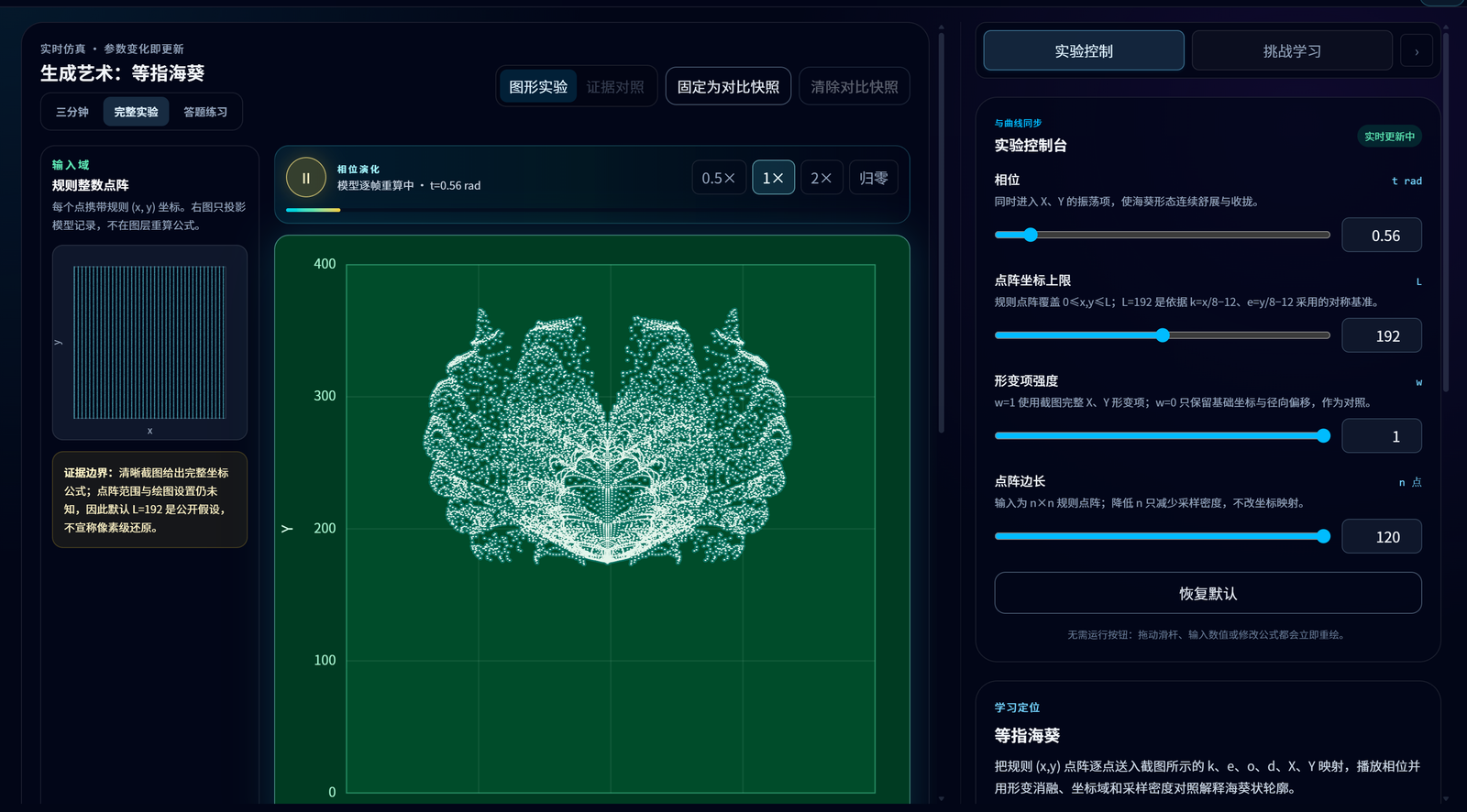This screenshot has width=1467, height=812.
Task: Click the 输入域 label
Action: click(x=71, y=165)
